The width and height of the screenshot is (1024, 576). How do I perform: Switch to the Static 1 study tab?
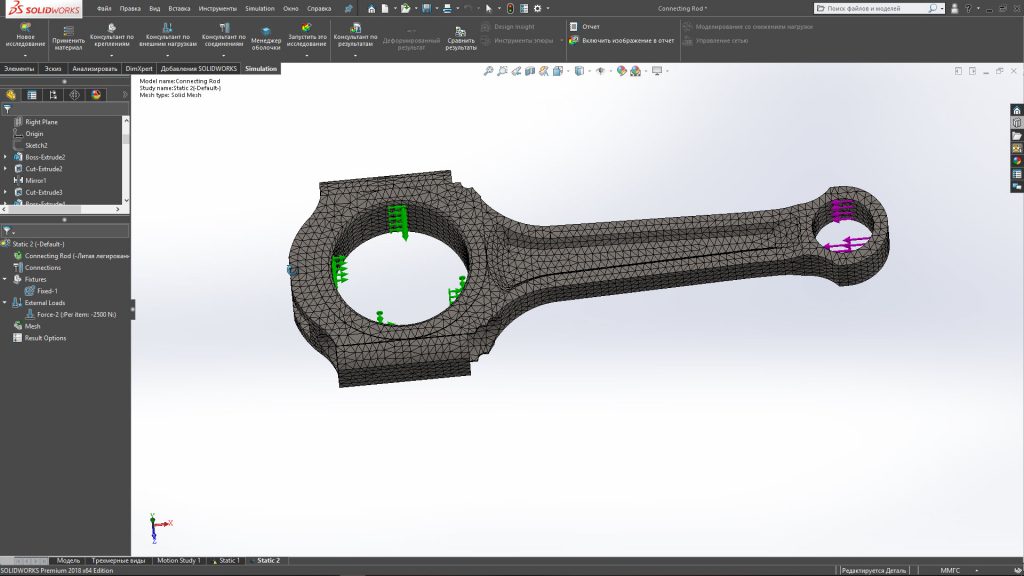229,561
